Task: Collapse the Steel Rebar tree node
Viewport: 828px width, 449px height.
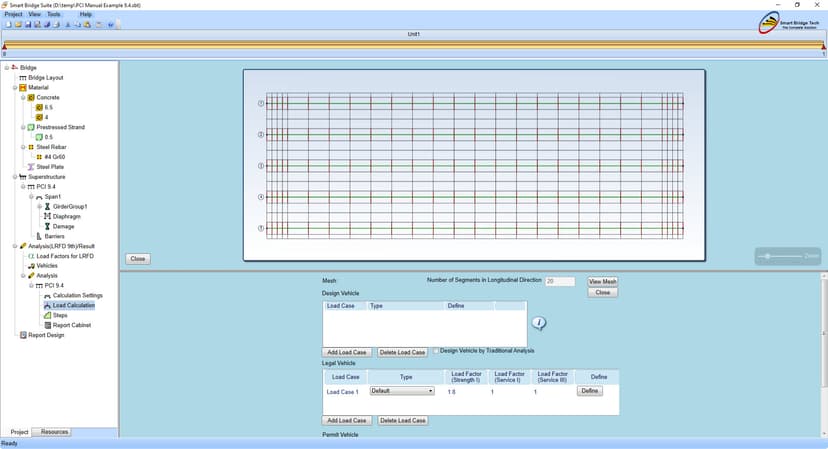Action: tap(23, 147)
